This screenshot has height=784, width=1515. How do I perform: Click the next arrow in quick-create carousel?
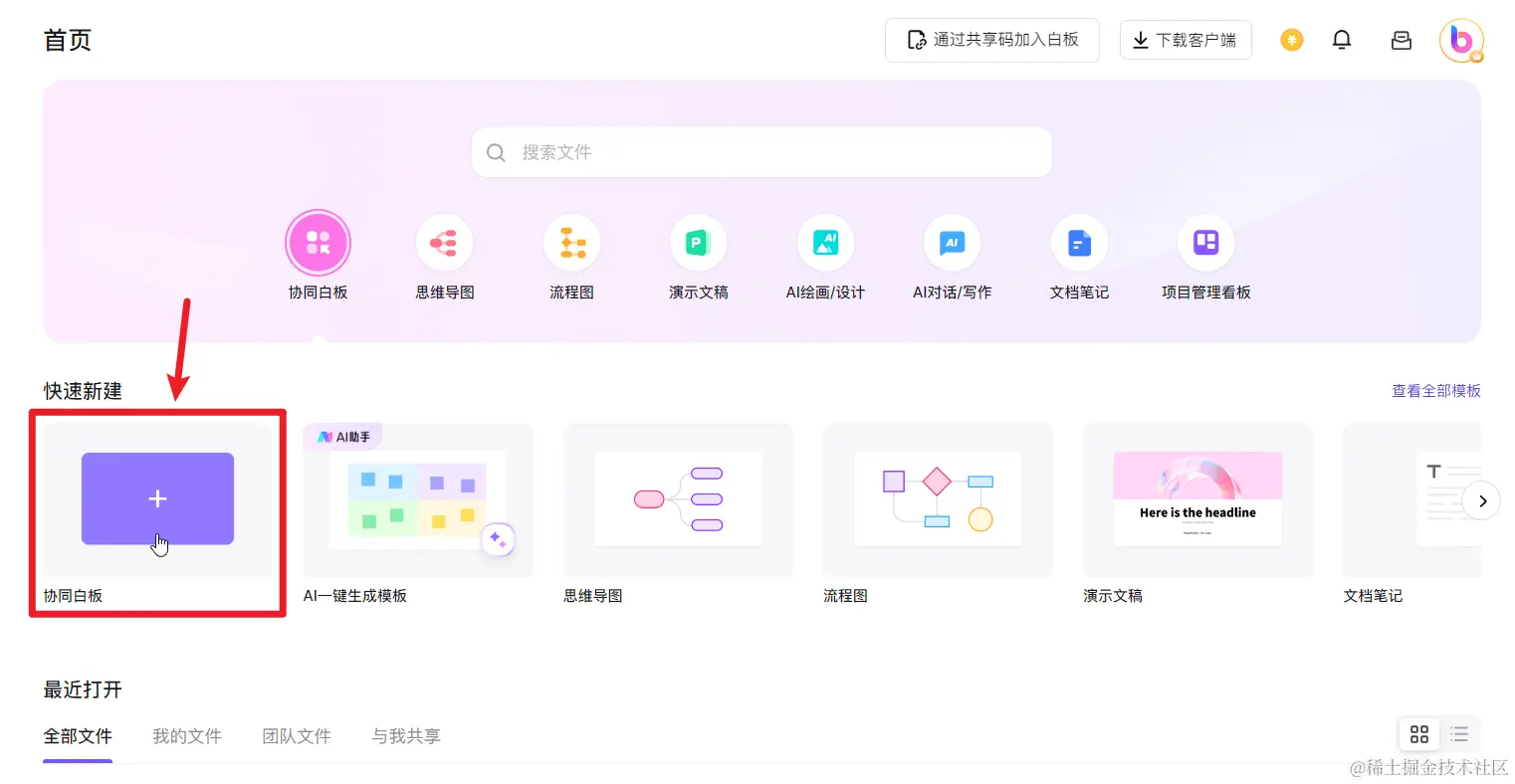pyautogui.click(x=1481, y=500)
